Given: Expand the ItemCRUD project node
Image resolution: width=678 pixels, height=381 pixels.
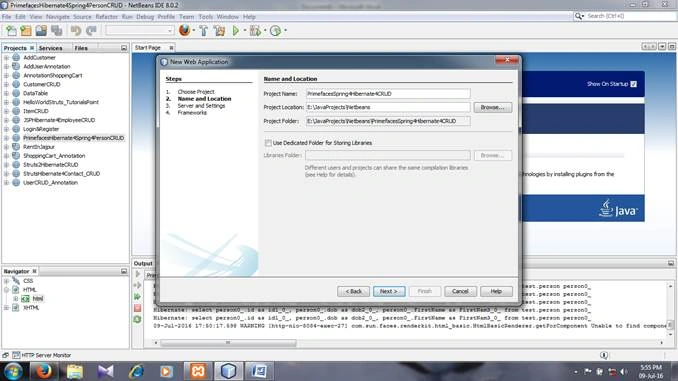Looking at the screenshot, I should 6,111.
